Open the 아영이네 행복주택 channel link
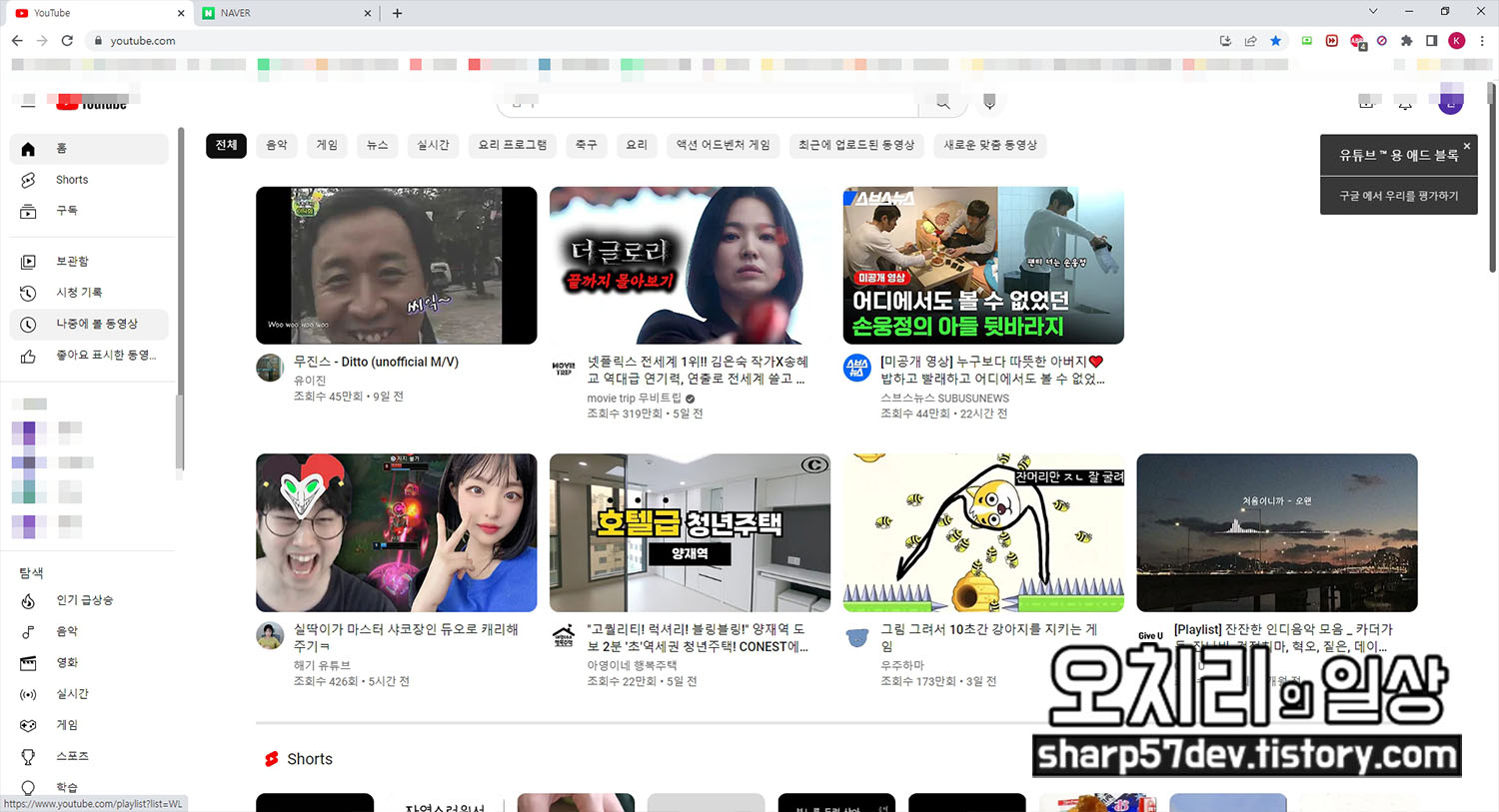Viewport: 1499px width, 812px height. coord(632,665)
